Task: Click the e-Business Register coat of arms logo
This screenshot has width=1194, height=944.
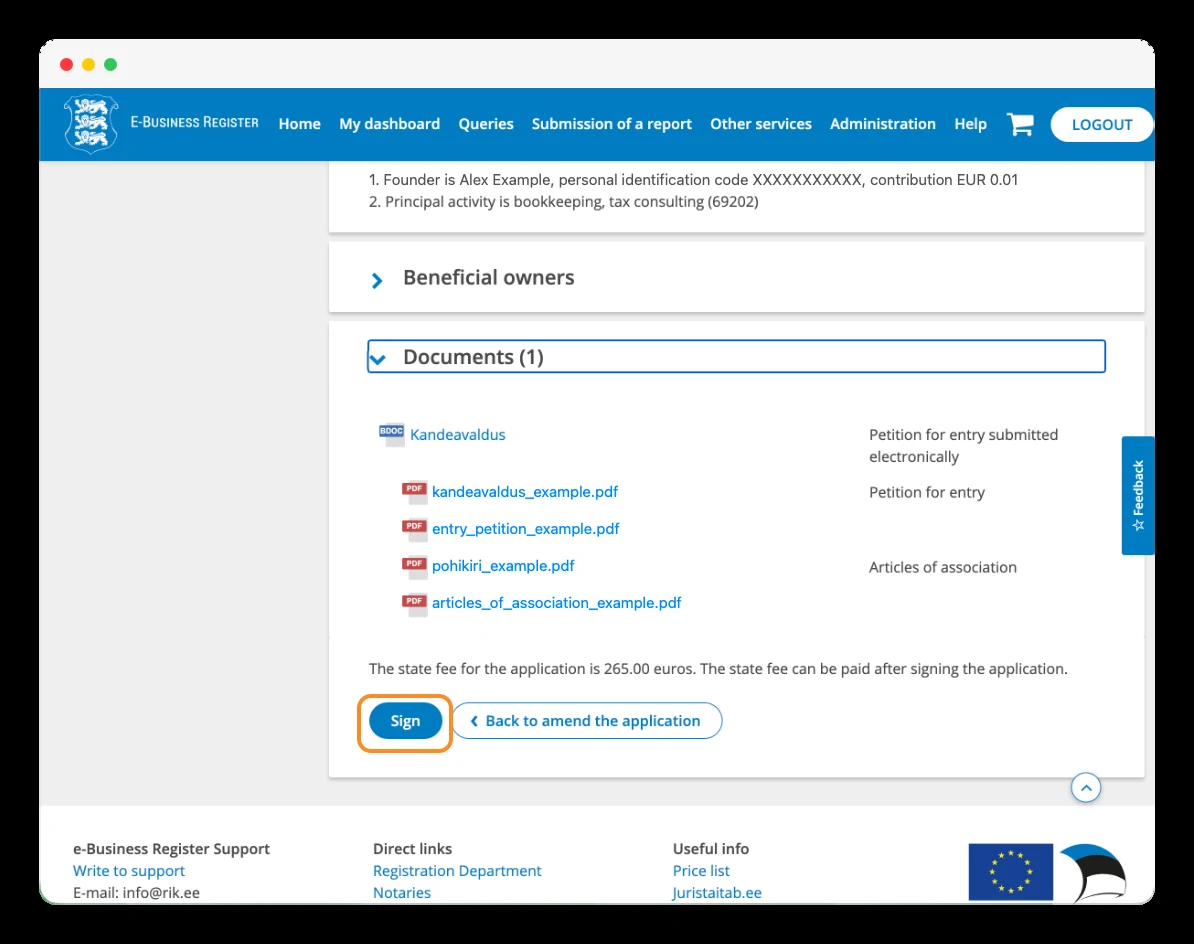Action: point(91,124)
